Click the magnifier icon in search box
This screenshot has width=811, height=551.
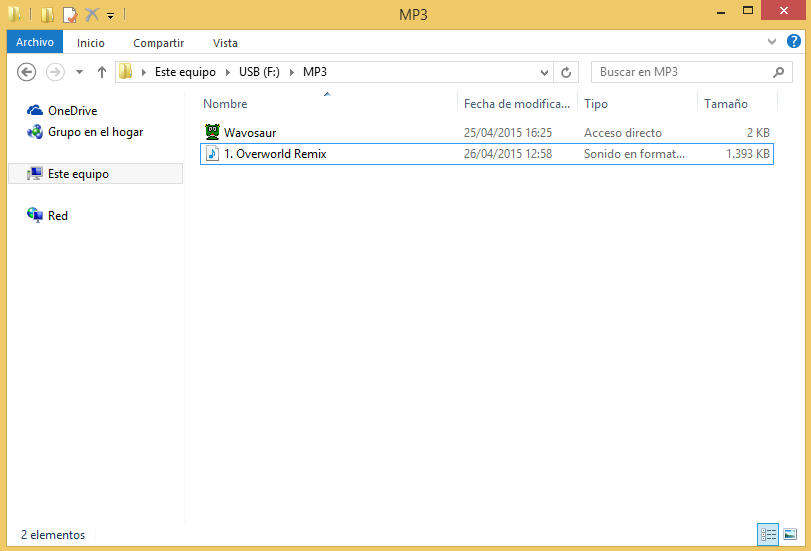(779, 73)
